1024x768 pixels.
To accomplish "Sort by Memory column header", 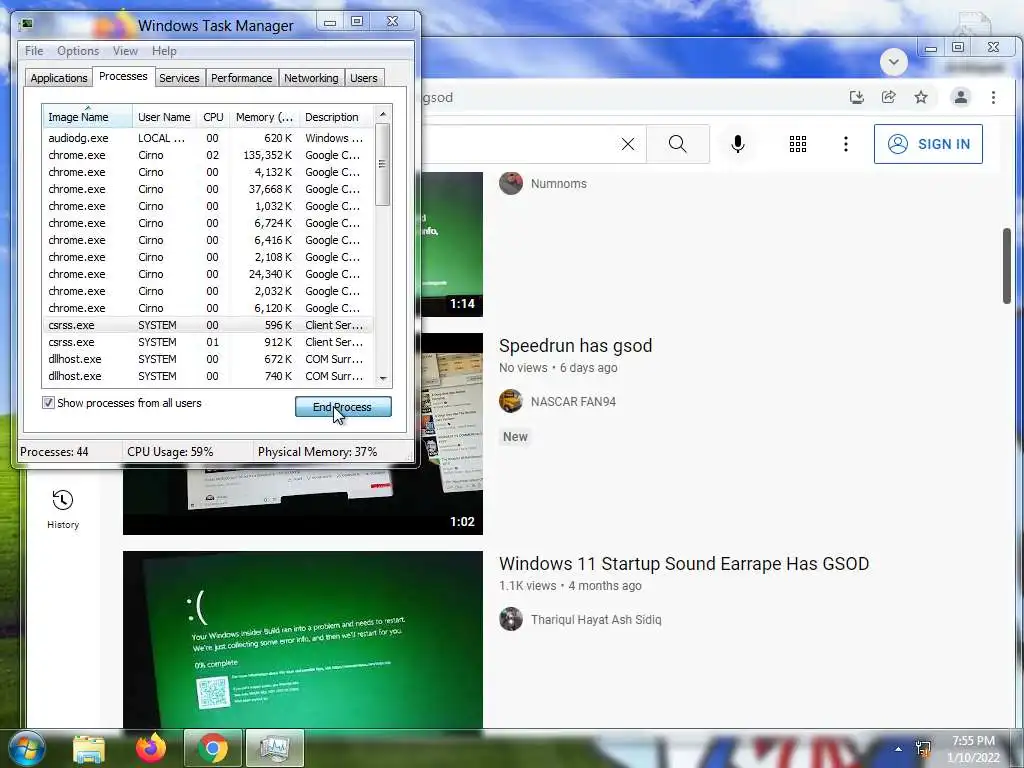I will click(x=264, y=117).
